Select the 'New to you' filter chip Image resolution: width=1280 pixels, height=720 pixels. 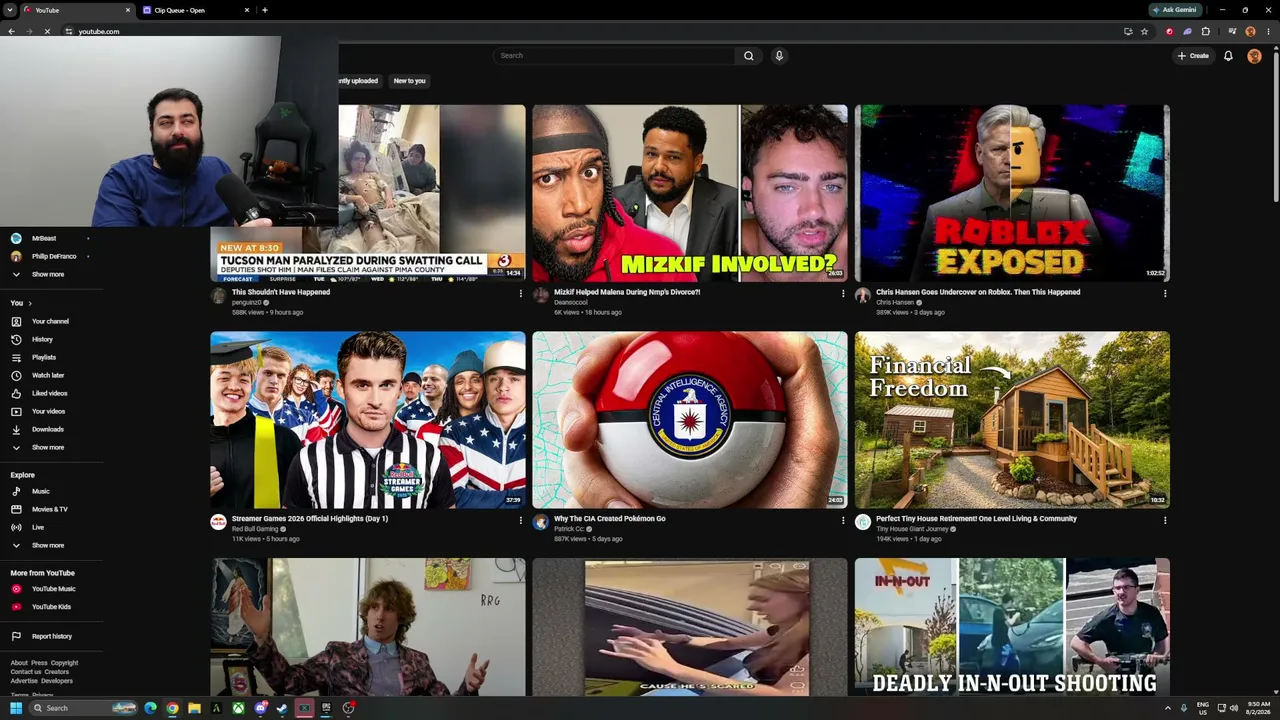[x=409, y=81]
